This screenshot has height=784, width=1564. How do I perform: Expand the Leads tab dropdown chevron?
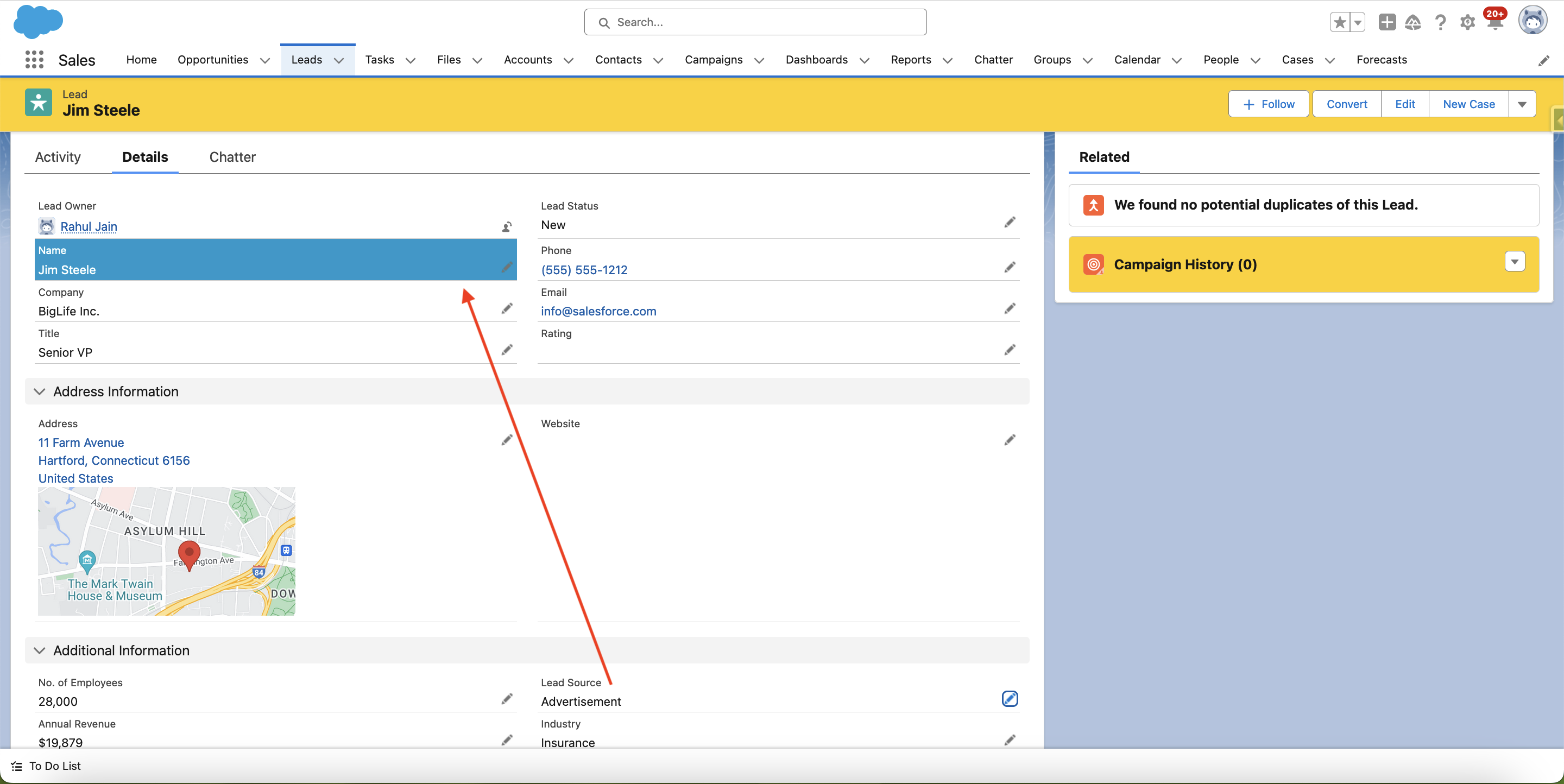pyautogui.click(x=339, y=60)
